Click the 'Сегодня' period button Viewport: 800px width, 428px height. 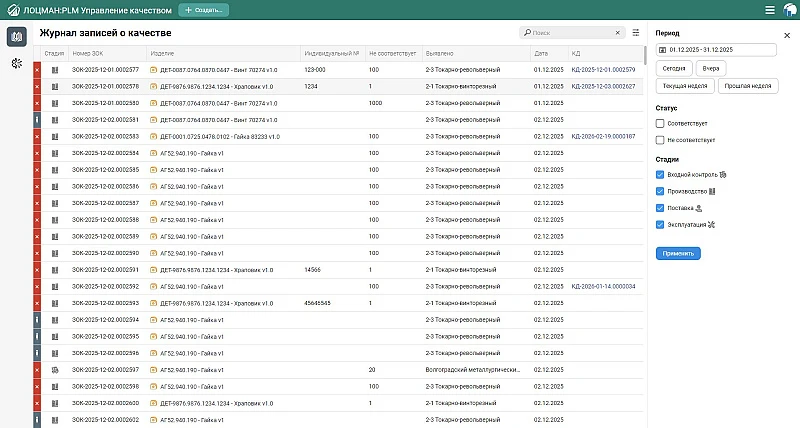(674, 68)
